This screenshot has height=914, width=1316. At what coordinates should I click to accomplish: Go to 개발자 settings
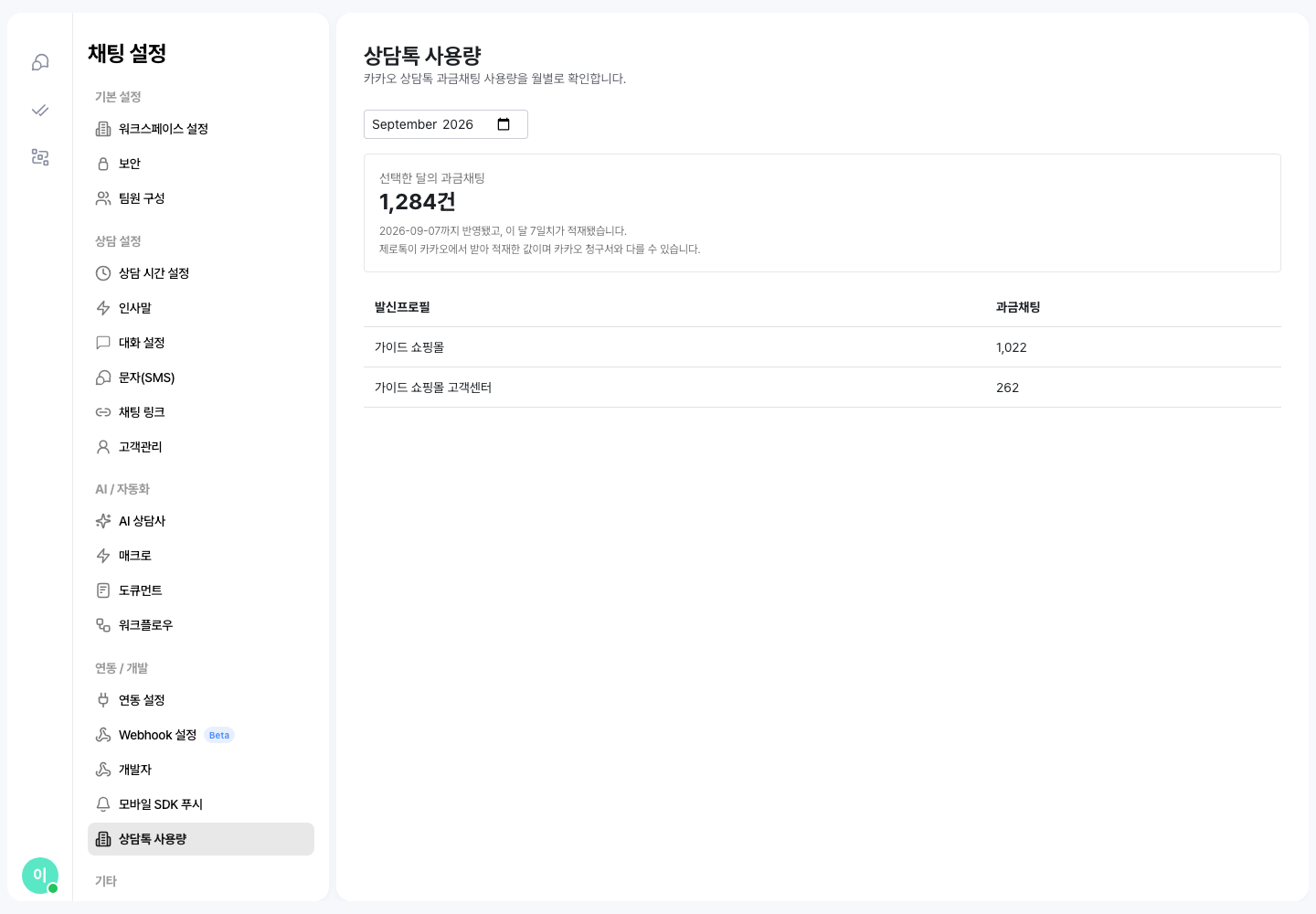pos(201,770)
